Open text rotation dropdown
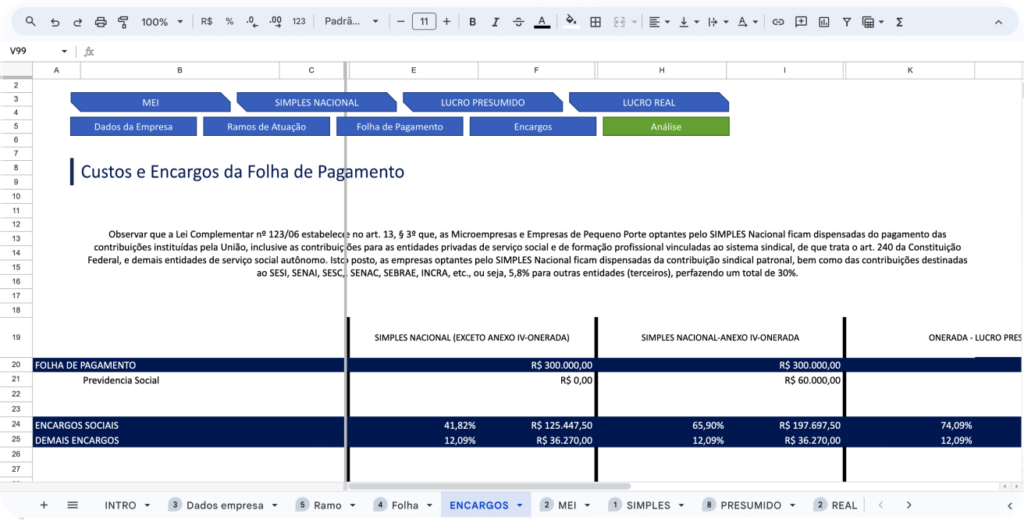 pyautogui.click(x=747, y=22)
